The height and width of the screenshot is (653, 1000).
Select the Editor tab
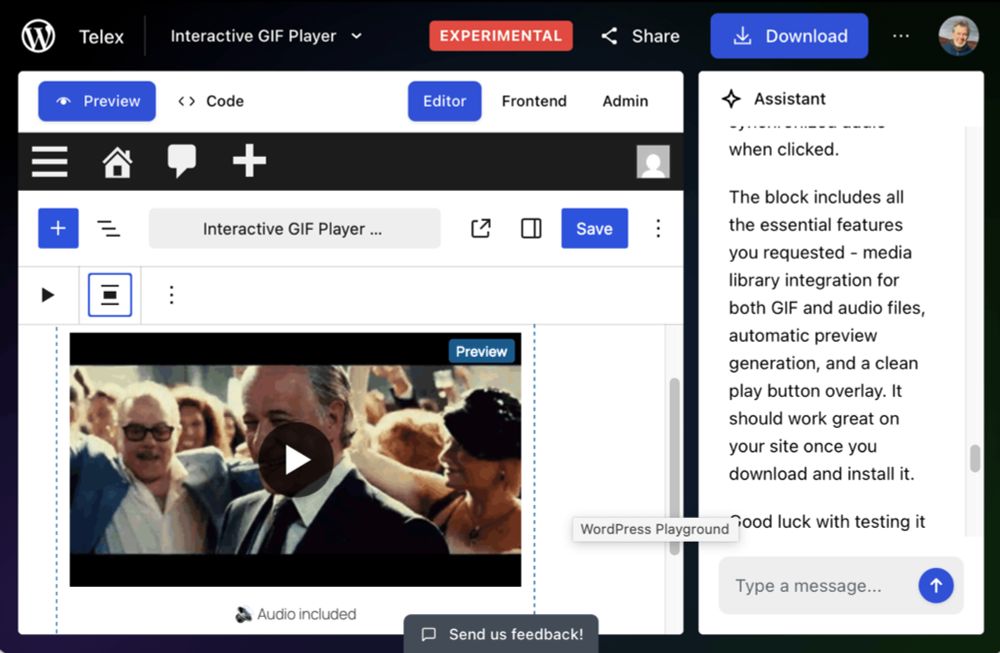click(445, 101)
